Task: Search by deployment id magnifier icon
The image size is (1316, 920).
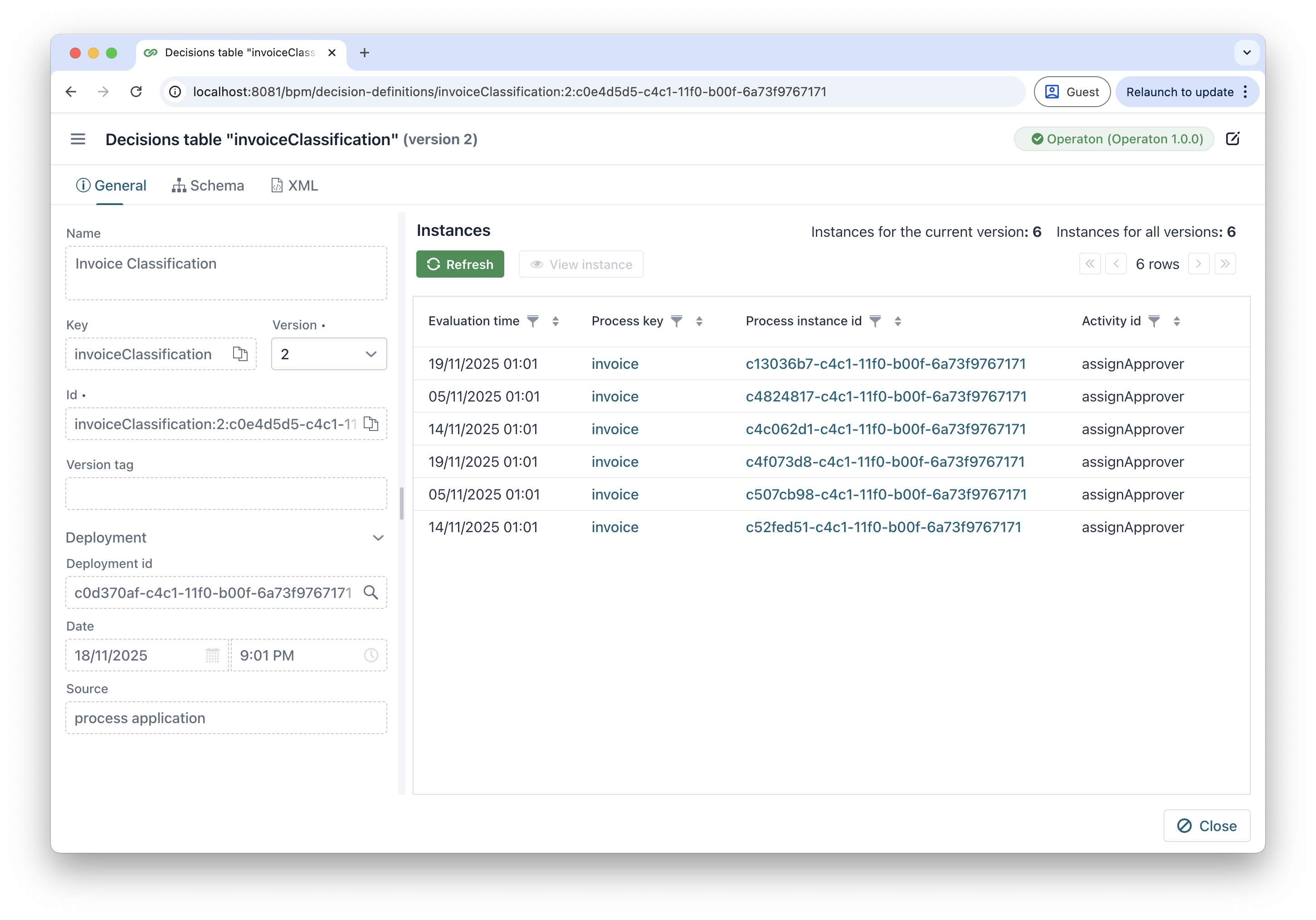Action: click(371, 593)
